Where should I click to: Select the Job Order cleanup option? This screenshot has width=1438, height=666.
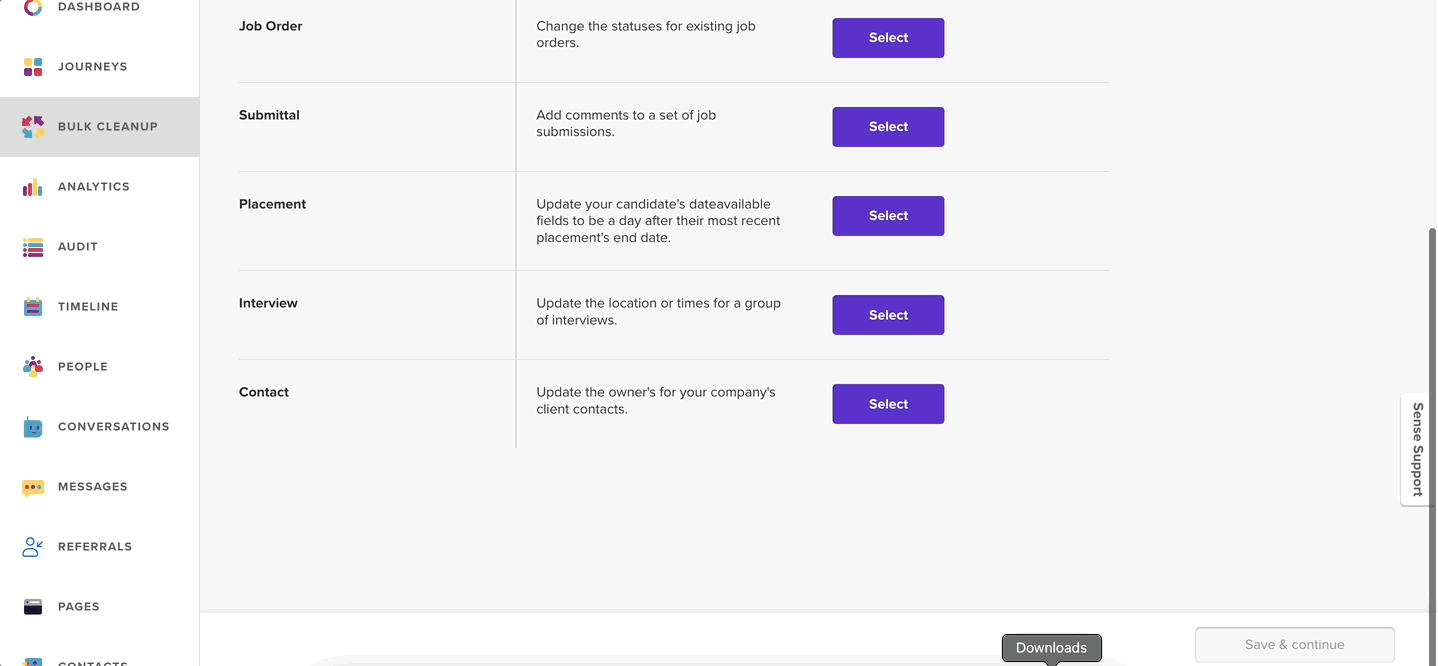(888, 38)
